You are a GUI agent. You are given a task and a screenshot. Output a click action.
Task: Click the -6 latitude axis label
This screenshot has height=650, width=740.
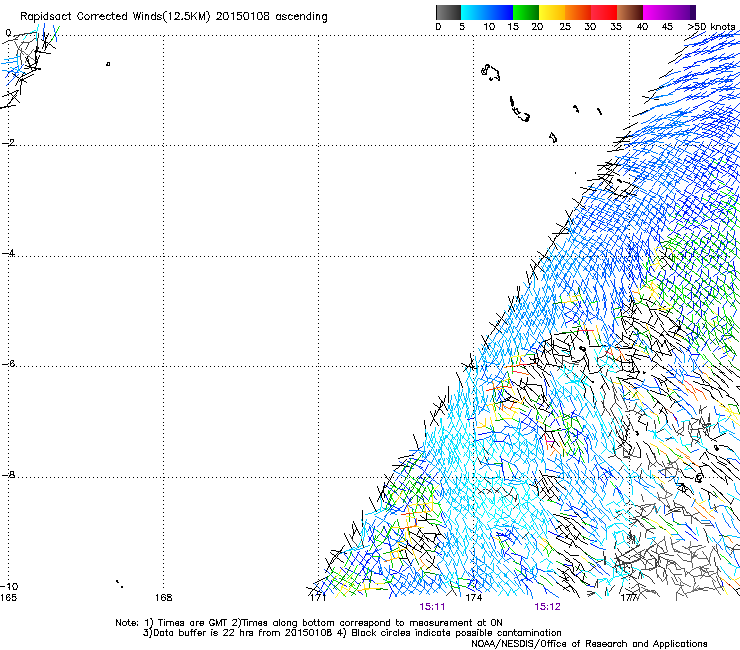point(8,363)
